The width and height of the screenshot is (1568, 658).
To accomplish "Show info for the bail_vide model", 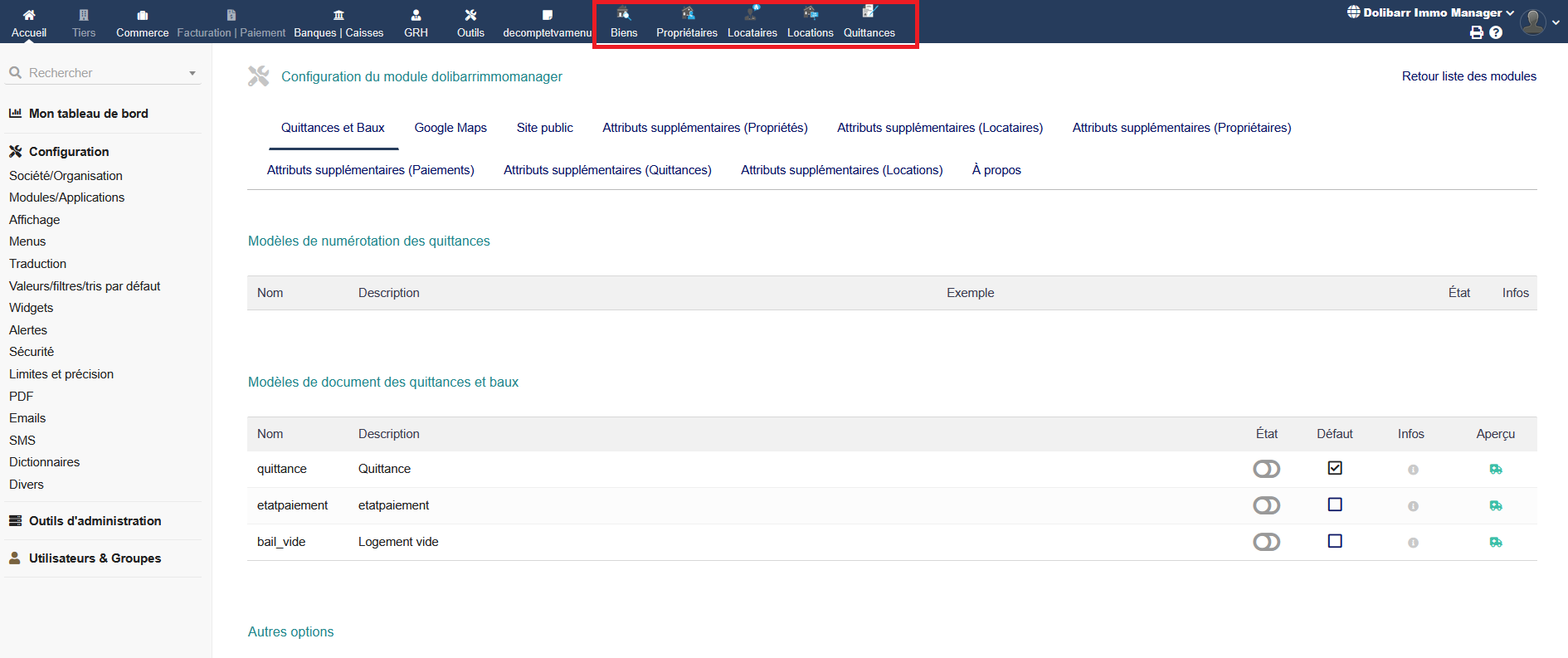I will tap(1413, 543).
